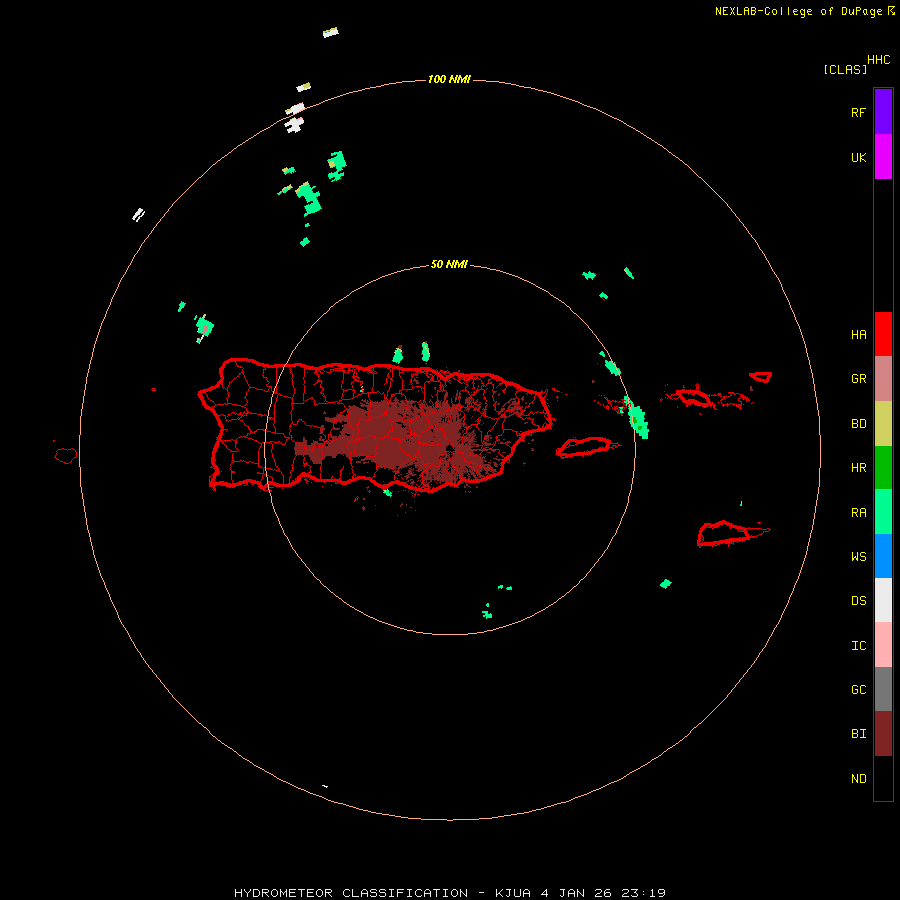Click the ND black legend swatch

pyautogui.click(x=883, y=778)
